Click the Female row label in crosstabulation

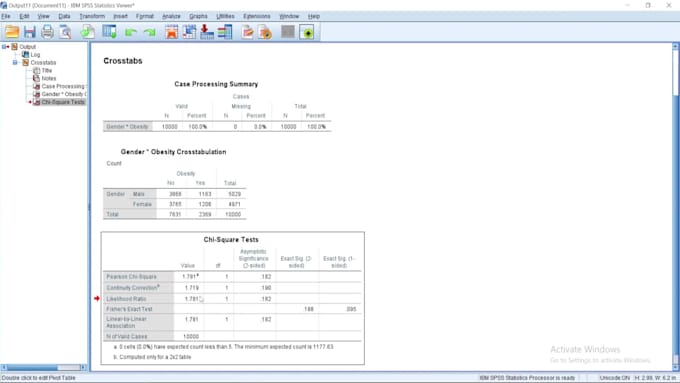coord(142,204)
